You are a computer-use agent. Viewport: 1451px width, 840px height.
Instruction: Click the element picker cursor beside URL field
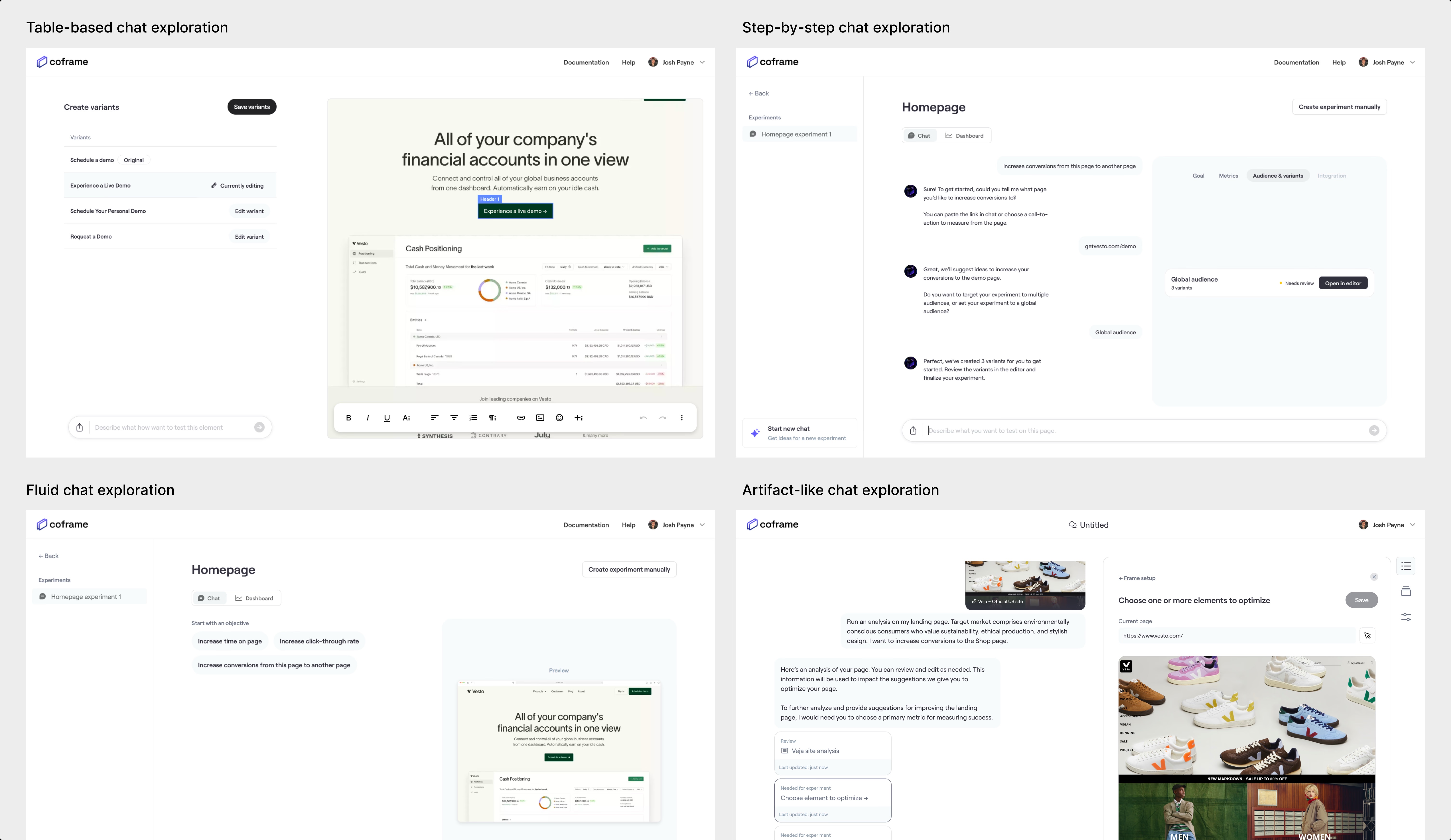coord(1368,636)
